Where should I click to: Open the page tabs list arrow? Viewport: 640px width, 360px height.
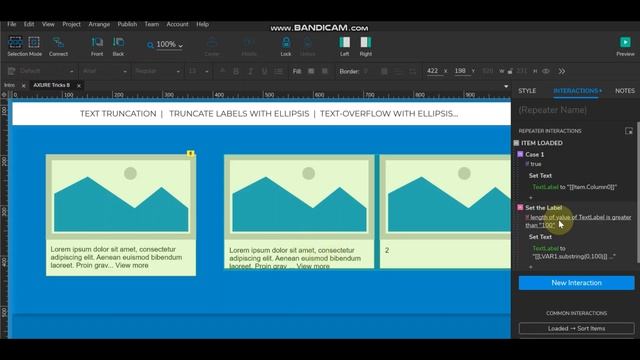tap(506, 86)
